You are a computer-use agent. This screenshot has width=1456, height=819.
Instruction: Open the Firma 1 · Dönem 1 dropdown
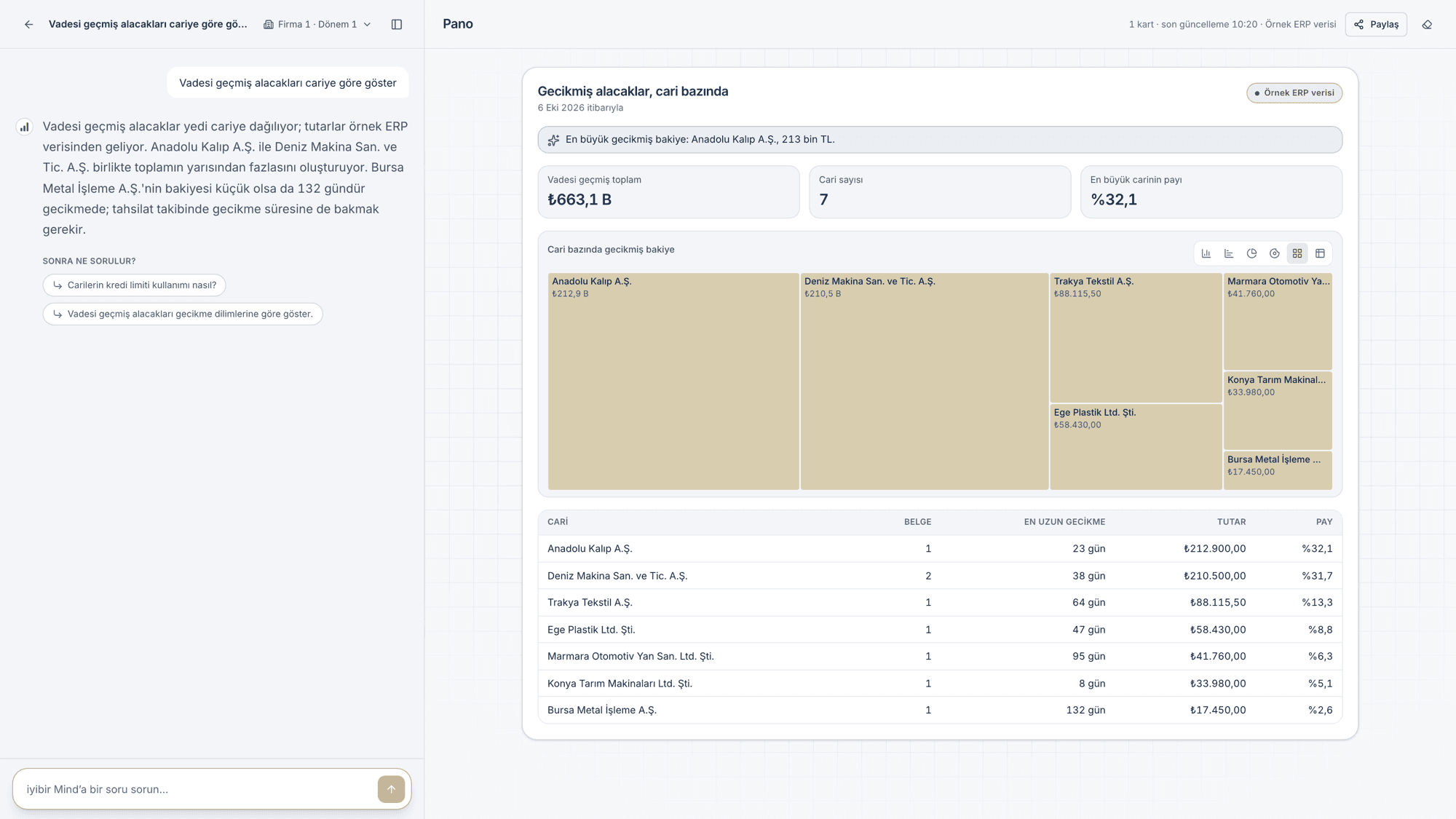pos(317,24)
